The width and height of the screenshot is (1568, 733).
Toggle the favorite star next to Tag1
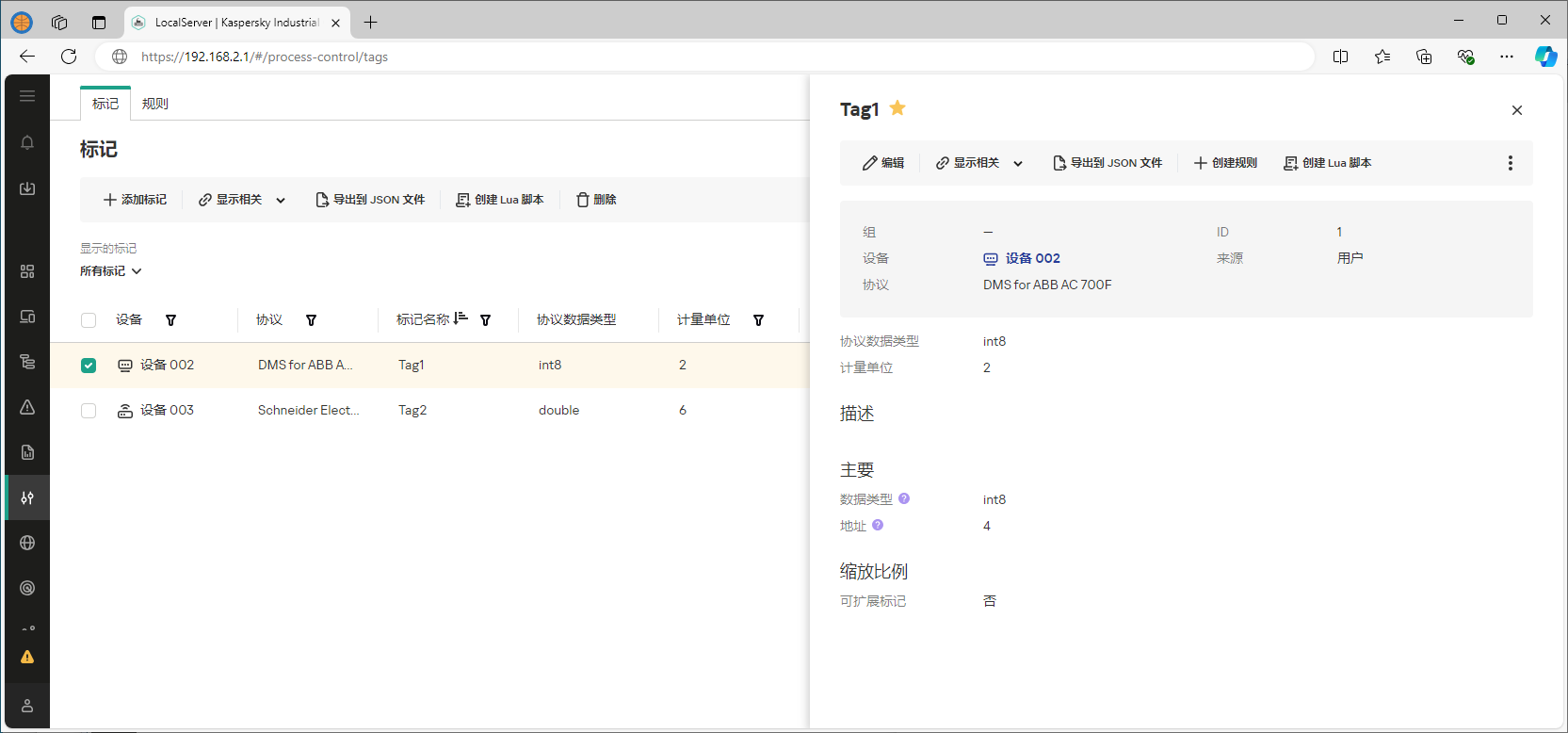[897, 108]
